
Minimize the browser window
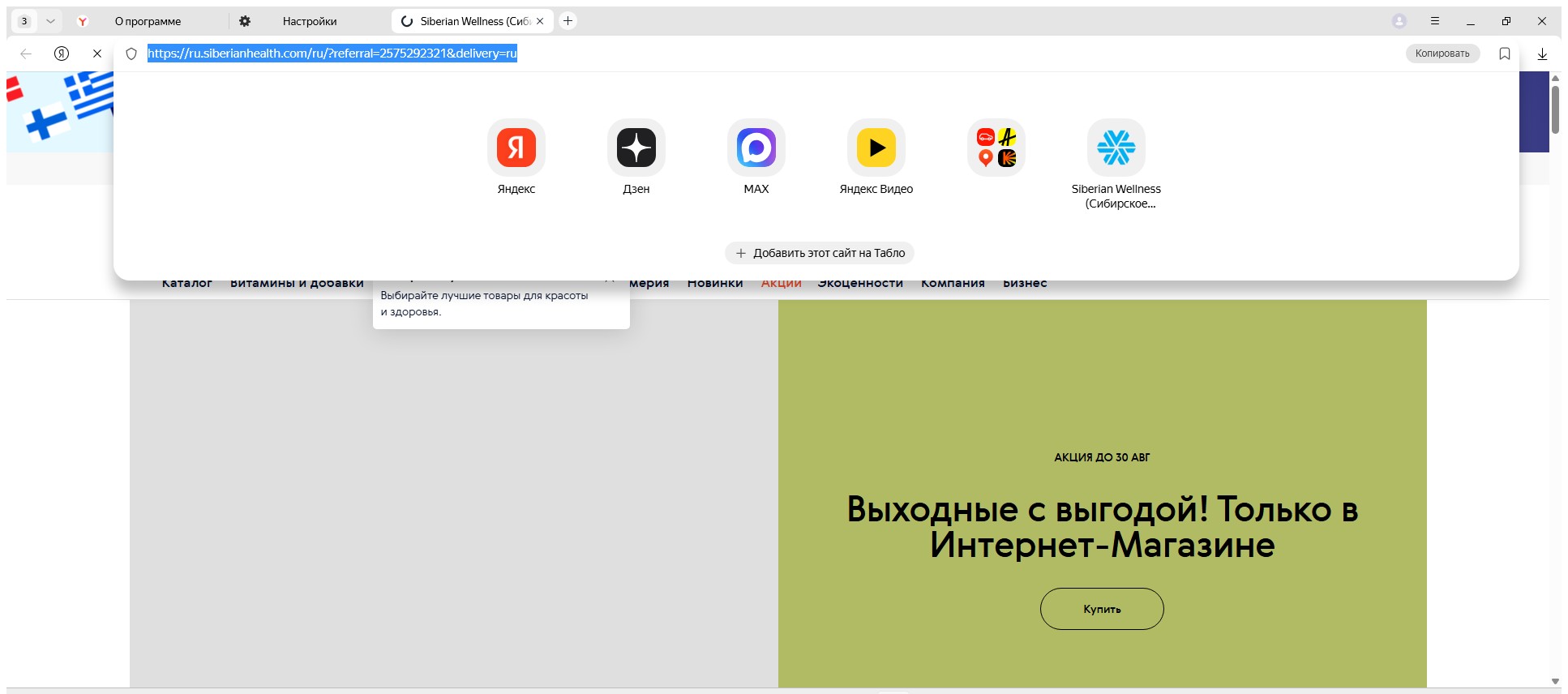[x=1471, y=21]
